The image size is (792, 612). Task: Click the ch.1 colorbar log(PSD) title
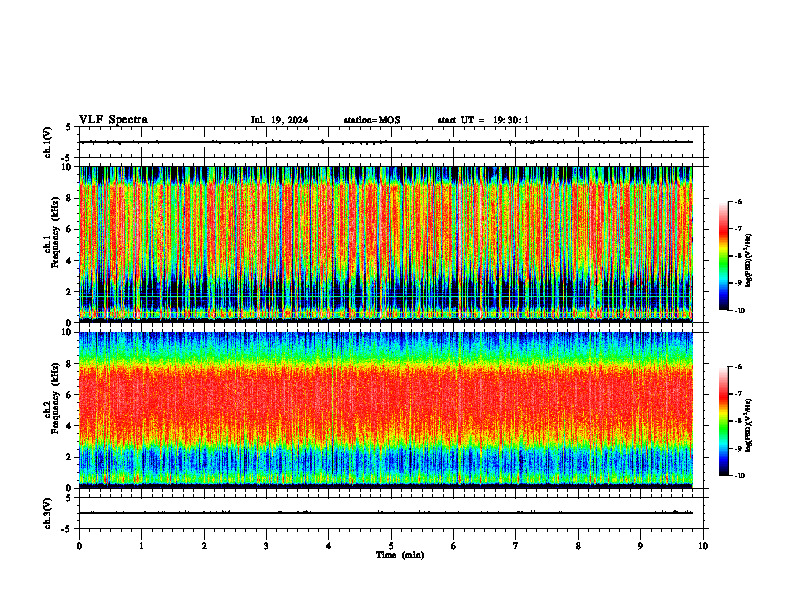click(749, 260)
